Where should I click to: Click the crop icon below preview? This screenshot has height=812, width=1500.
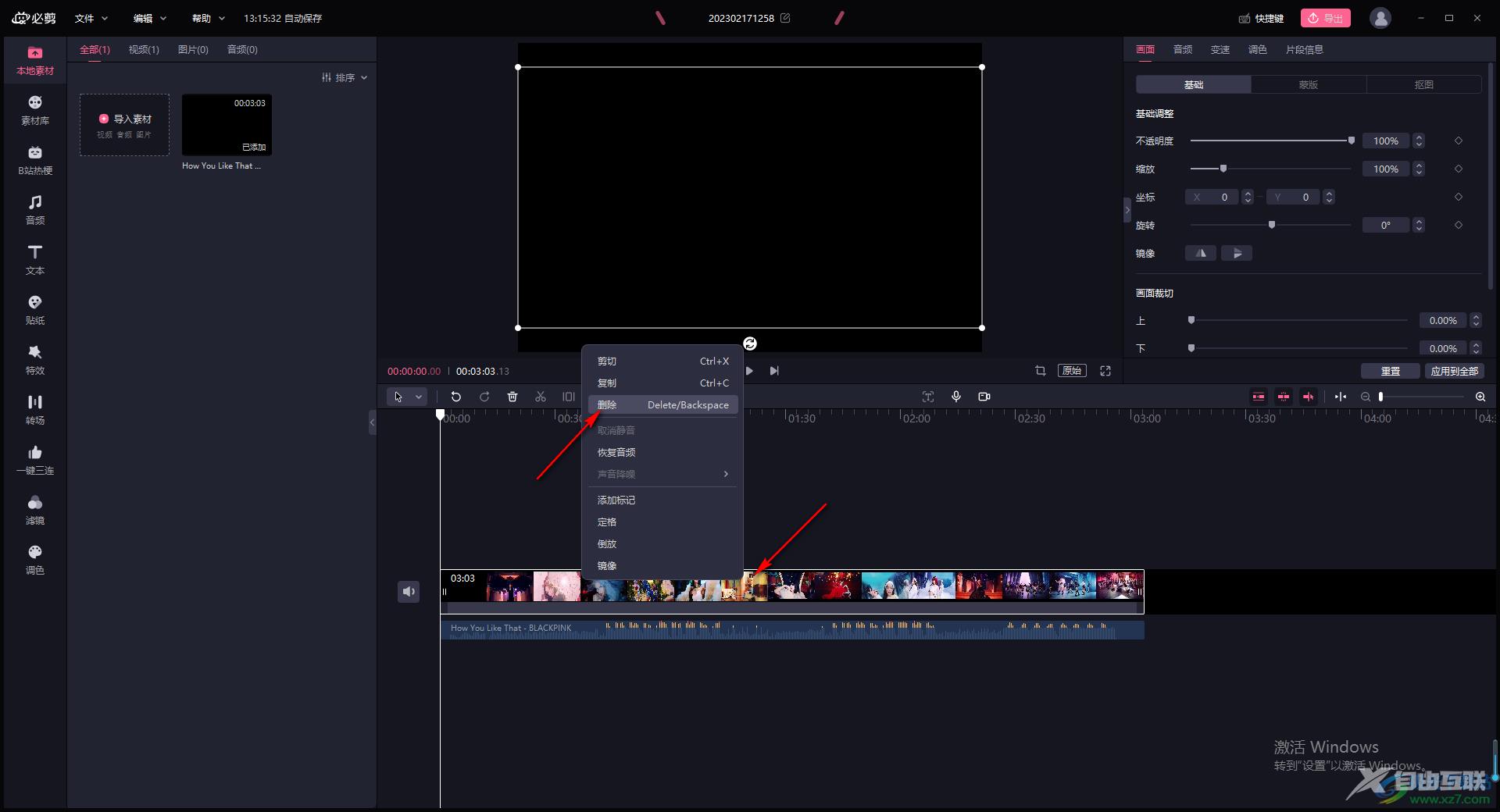1041,371
